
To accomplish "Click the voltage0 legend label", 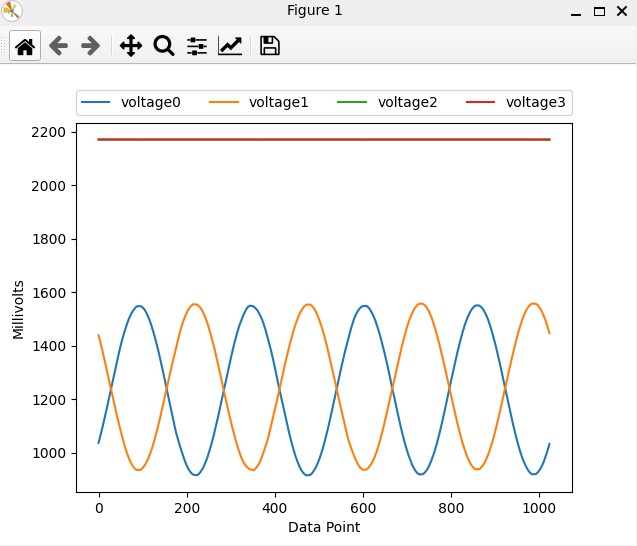I will (151, 102).
